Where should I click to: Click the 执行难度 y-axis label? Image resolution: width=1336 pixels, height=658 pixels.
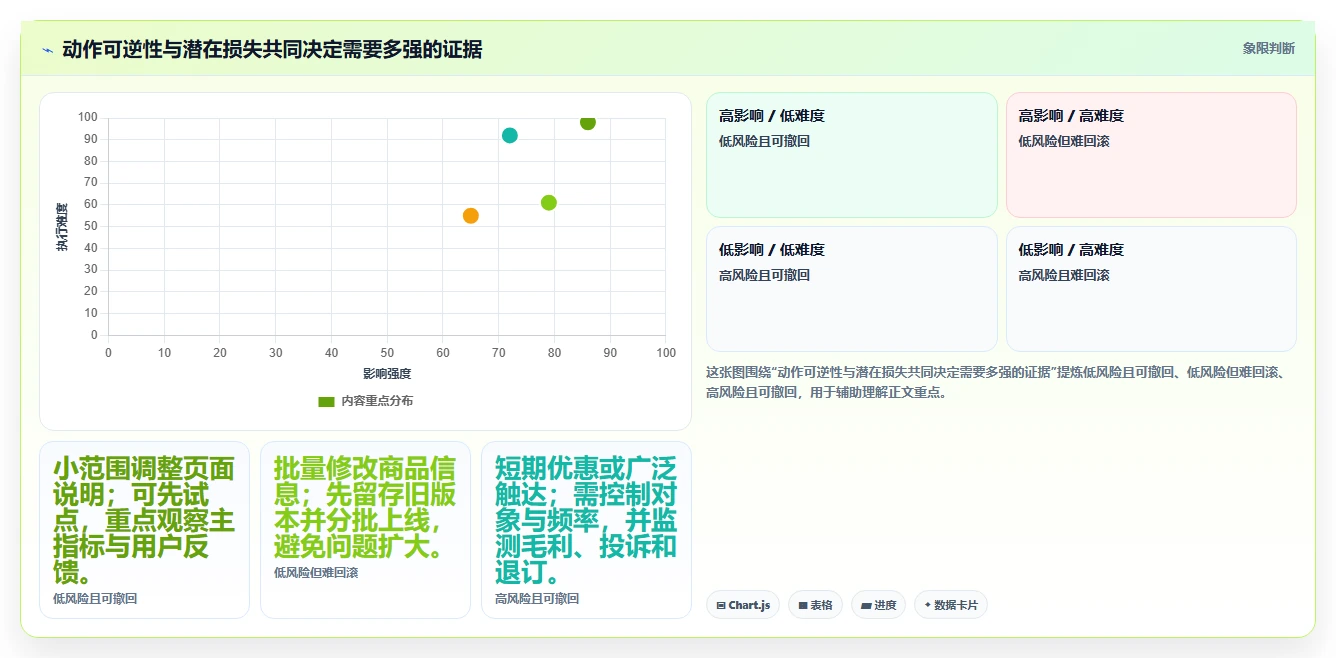coord(63,227)
